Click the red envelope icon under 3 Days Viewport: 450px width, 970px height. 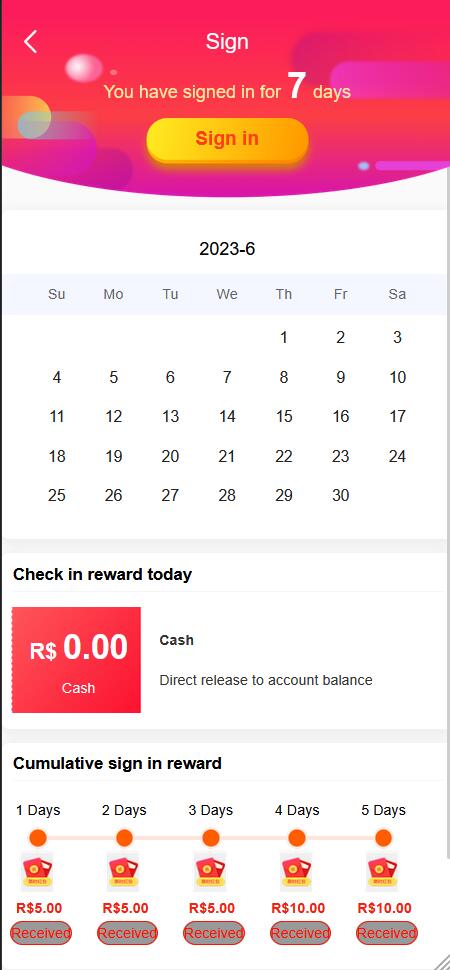pyautogui.click(x=210, y=872)
